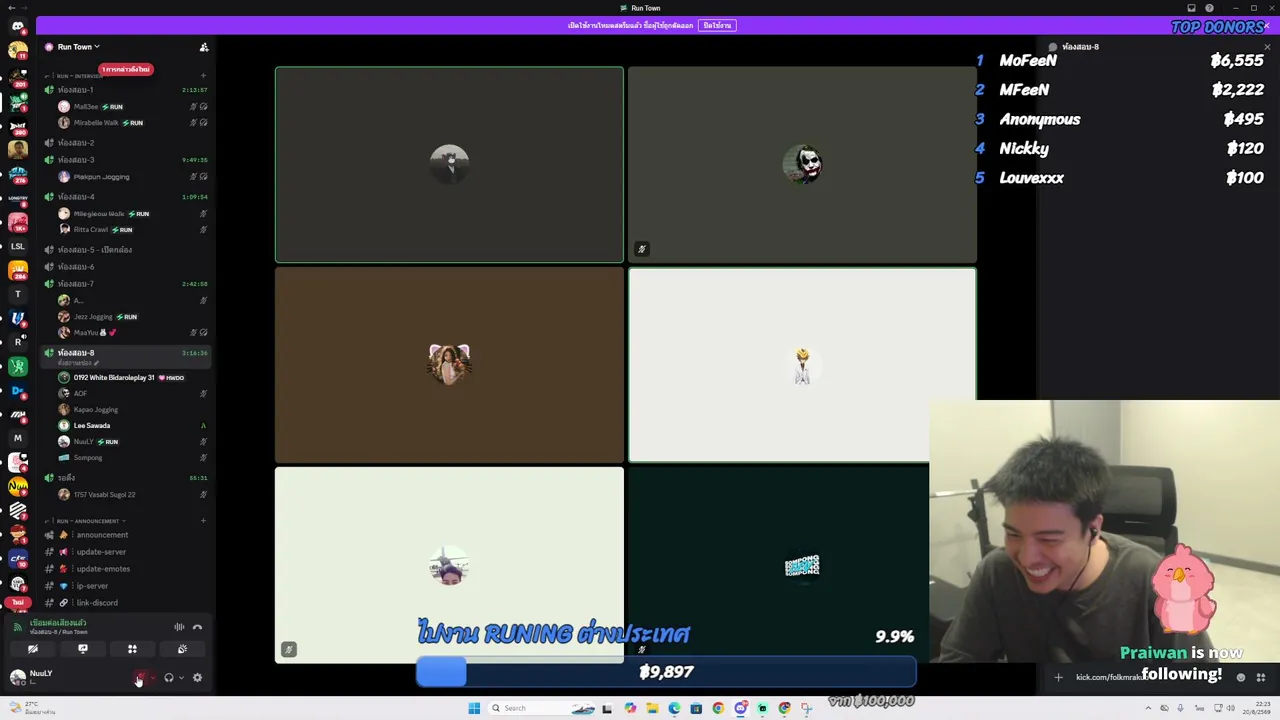
Task: Open the T server icon
Action: tap(18, 294)
